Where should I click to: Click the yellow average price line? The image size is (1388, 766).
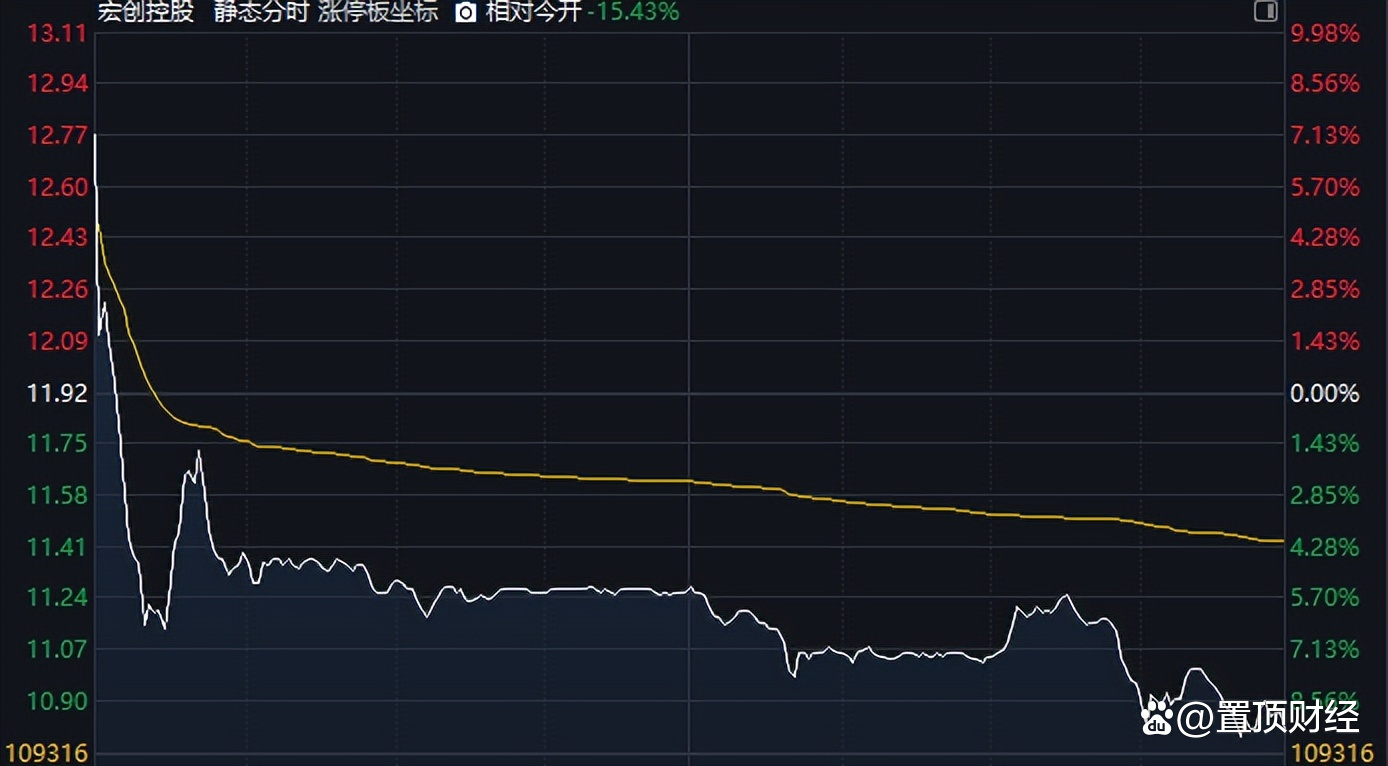pos(600,479)
